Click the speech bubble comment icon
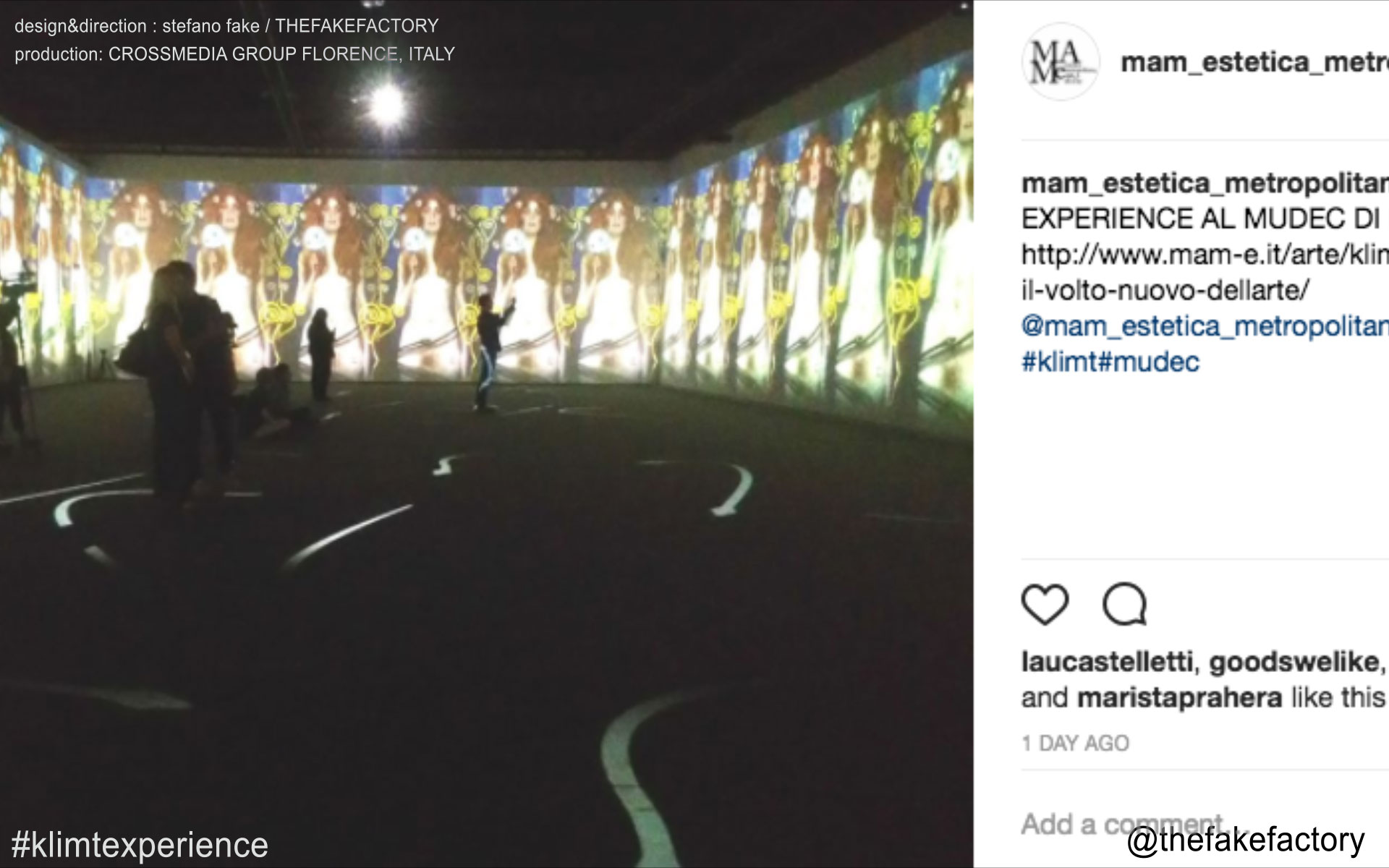1389x868 pixels. [1125, 604]
